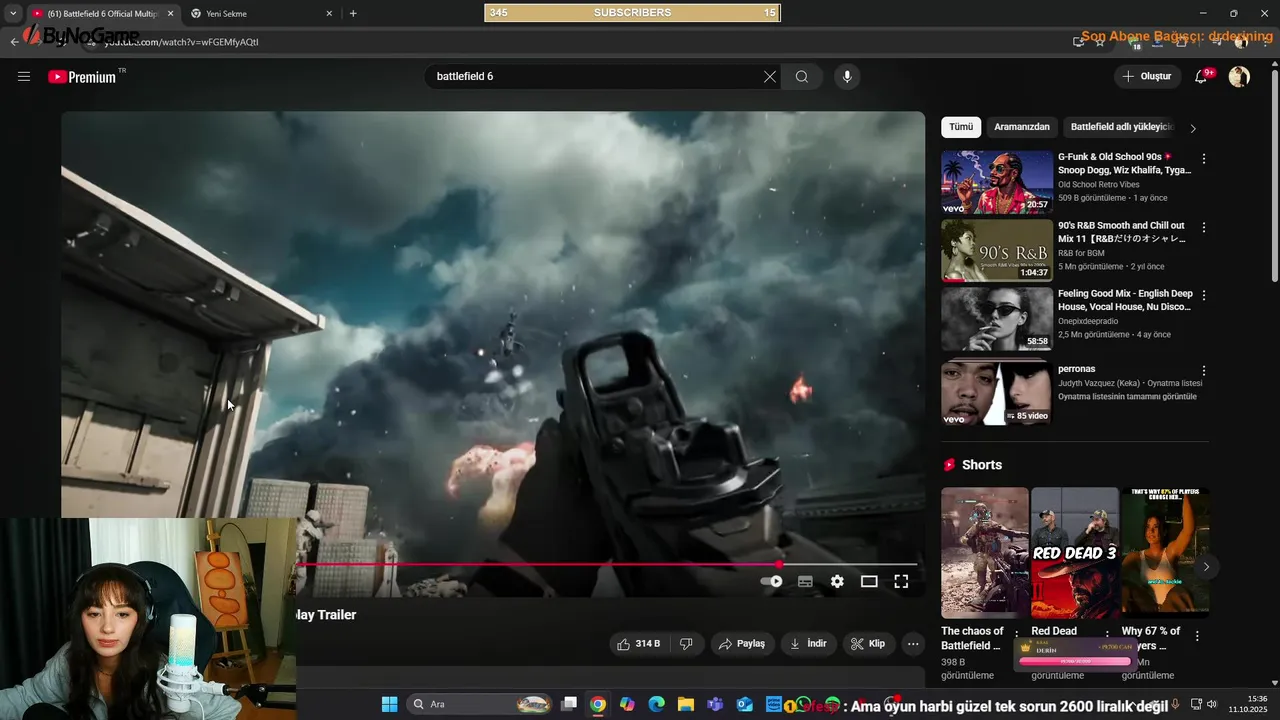This screenshot has width=1280, height=720.
Task: Open the perronas playlist thumbnail
Action: point(997,393)
